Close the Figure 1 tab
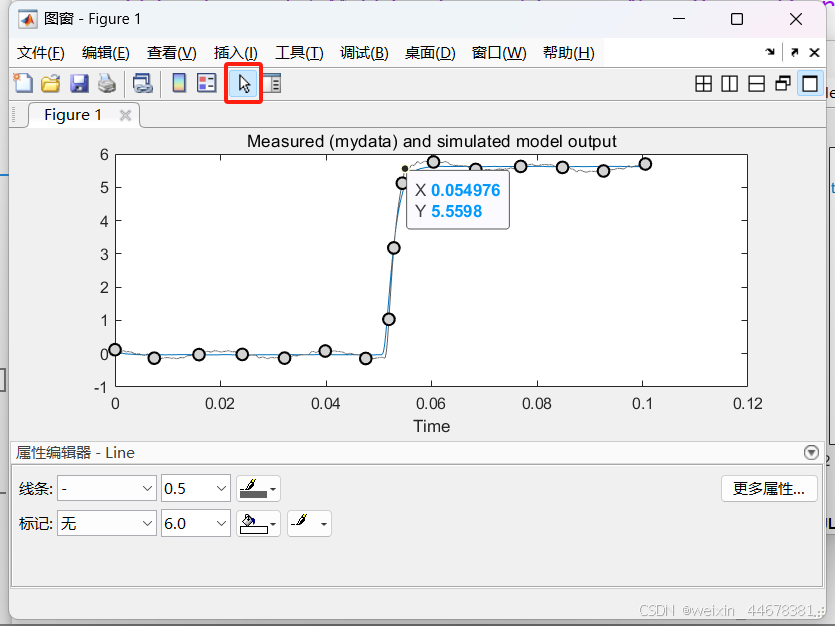The height and width of the screenshot is (626, 835). click(x=125, y=115)
